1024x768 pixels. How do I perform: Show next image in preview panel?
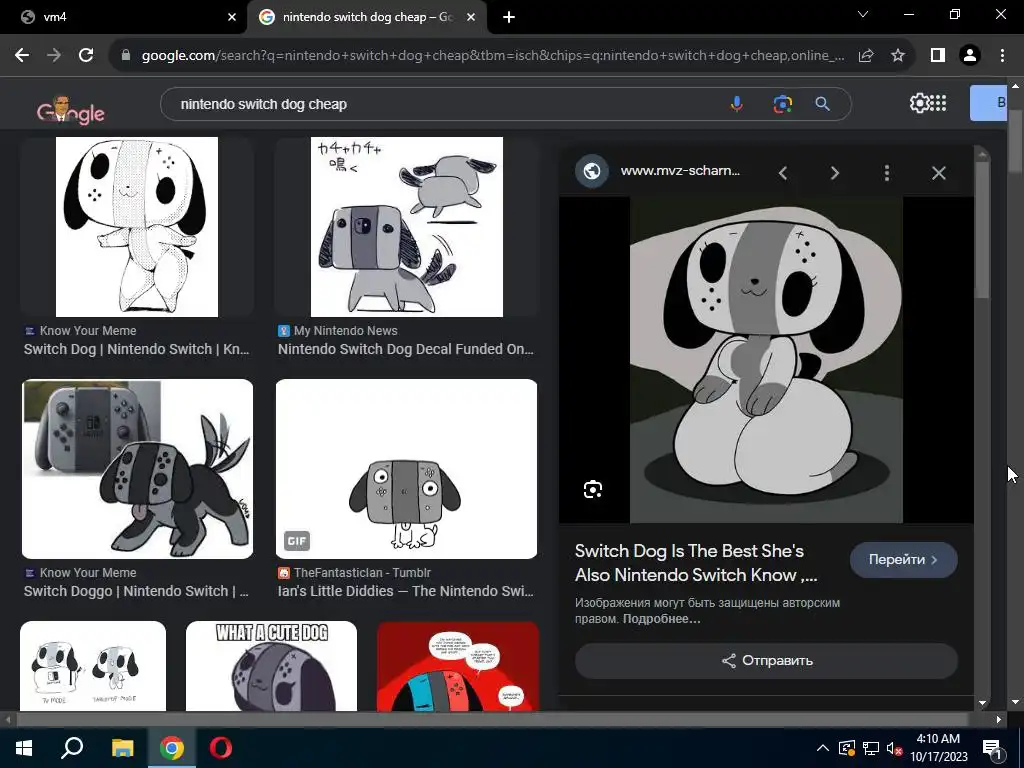coord(834,173)
